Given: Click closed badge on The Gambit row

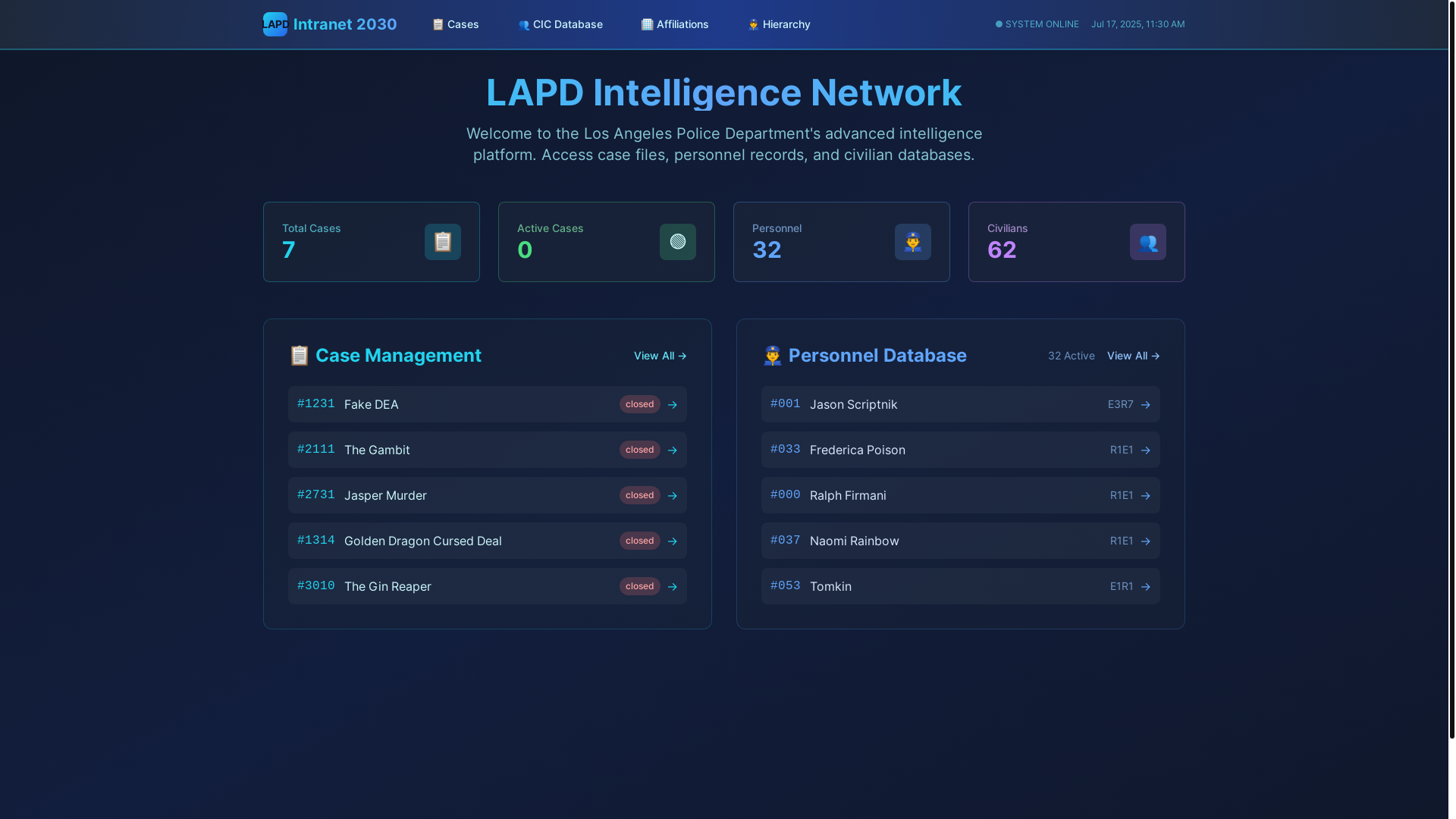Looking at the screenshot, I should pyautogui.click(x=640, y=450).
